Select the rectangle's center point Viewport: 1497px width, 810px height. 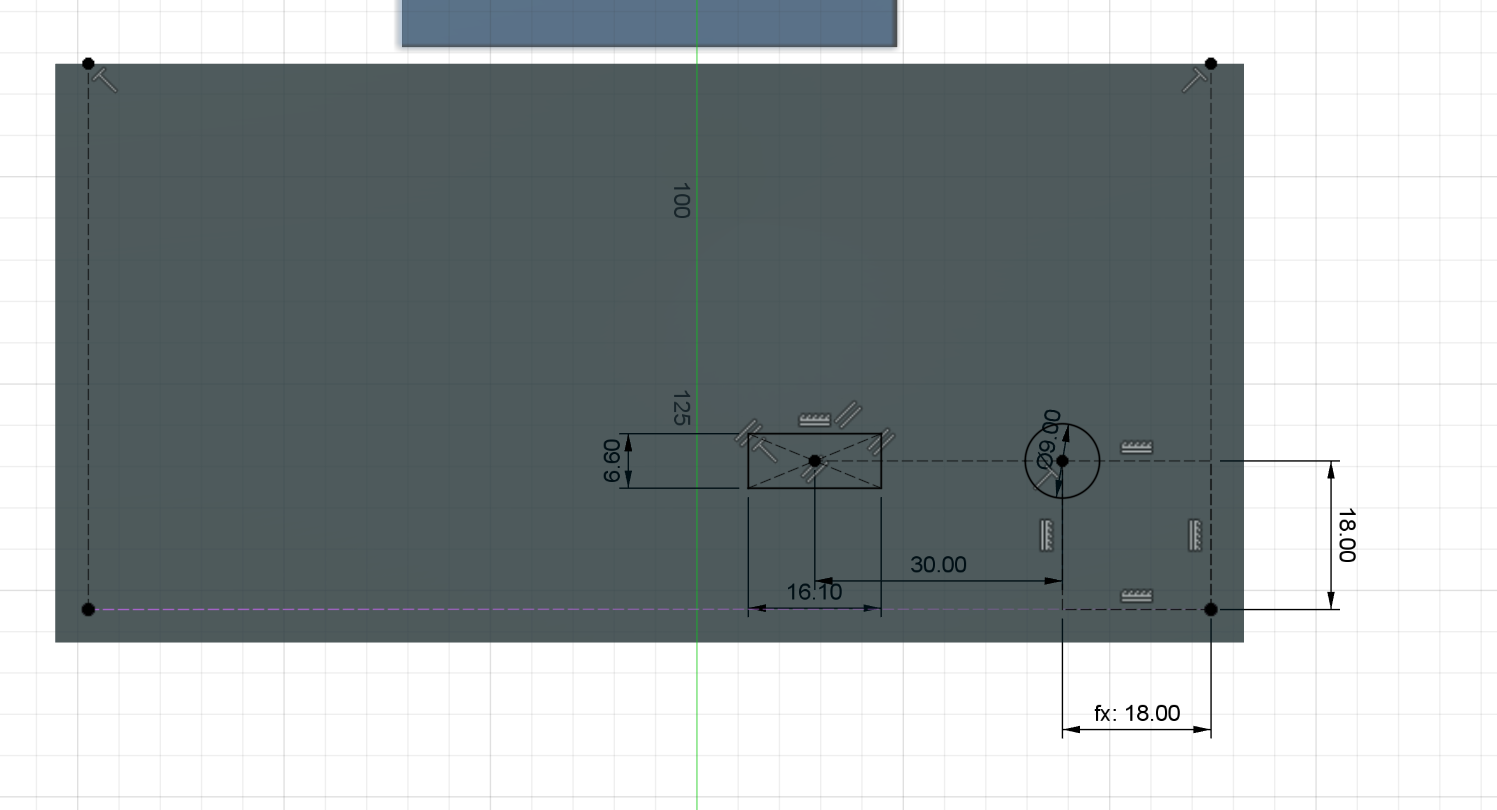(815, 461)
